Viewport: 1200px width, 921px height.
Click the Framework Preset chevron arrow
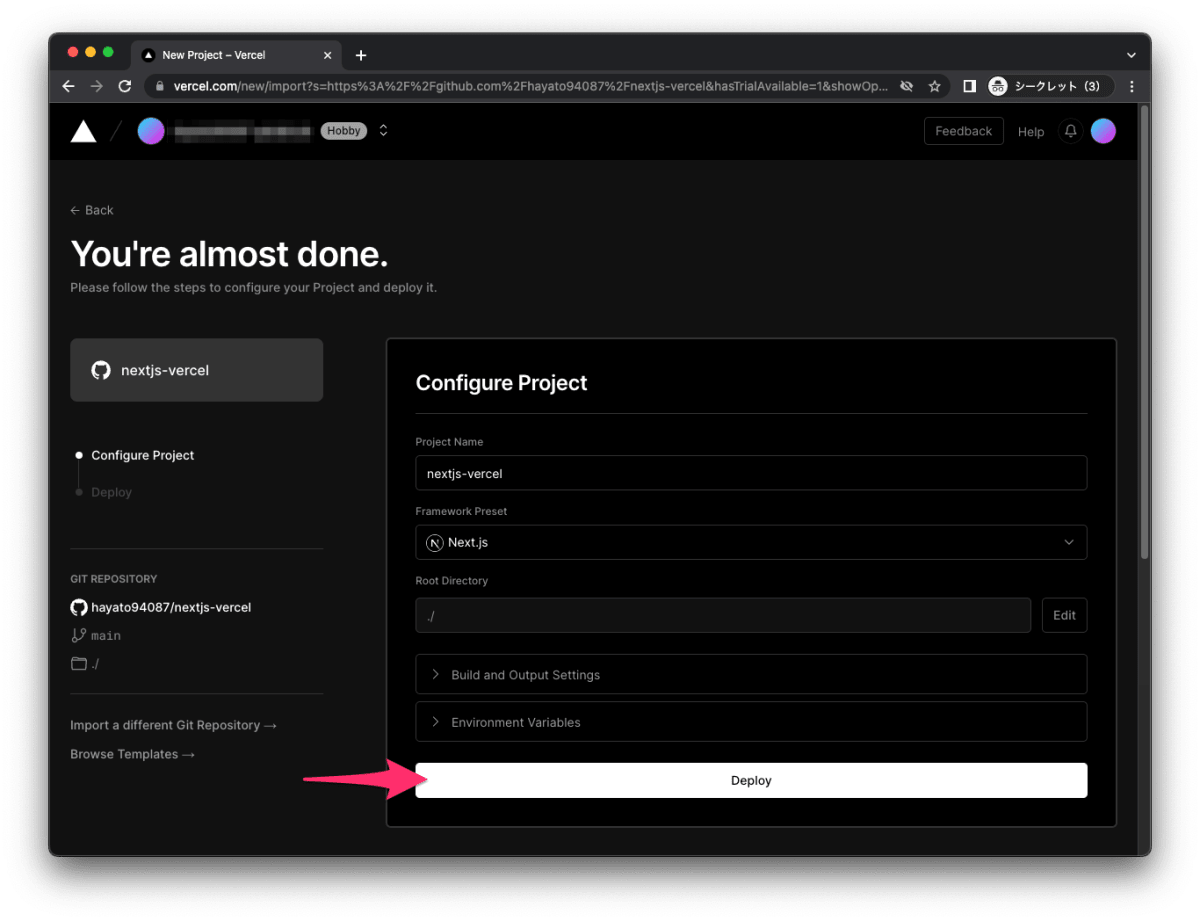pos(1069,542)
